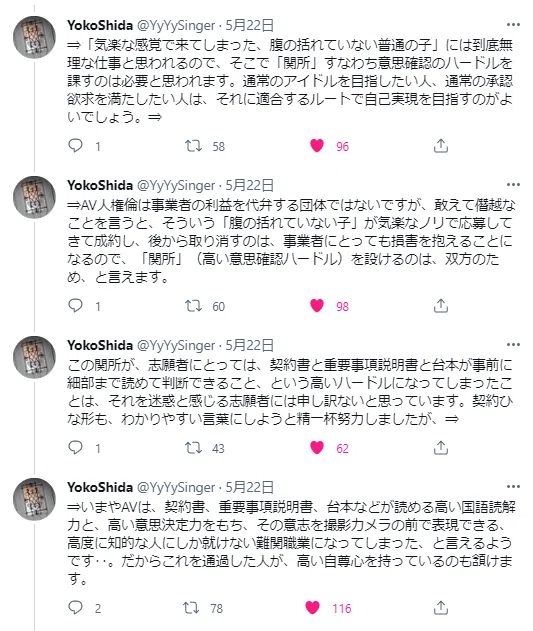Open YokoShida profile from the first tweet's name
This screenshot has height=631, width=533.
click(x=100, y=25)
